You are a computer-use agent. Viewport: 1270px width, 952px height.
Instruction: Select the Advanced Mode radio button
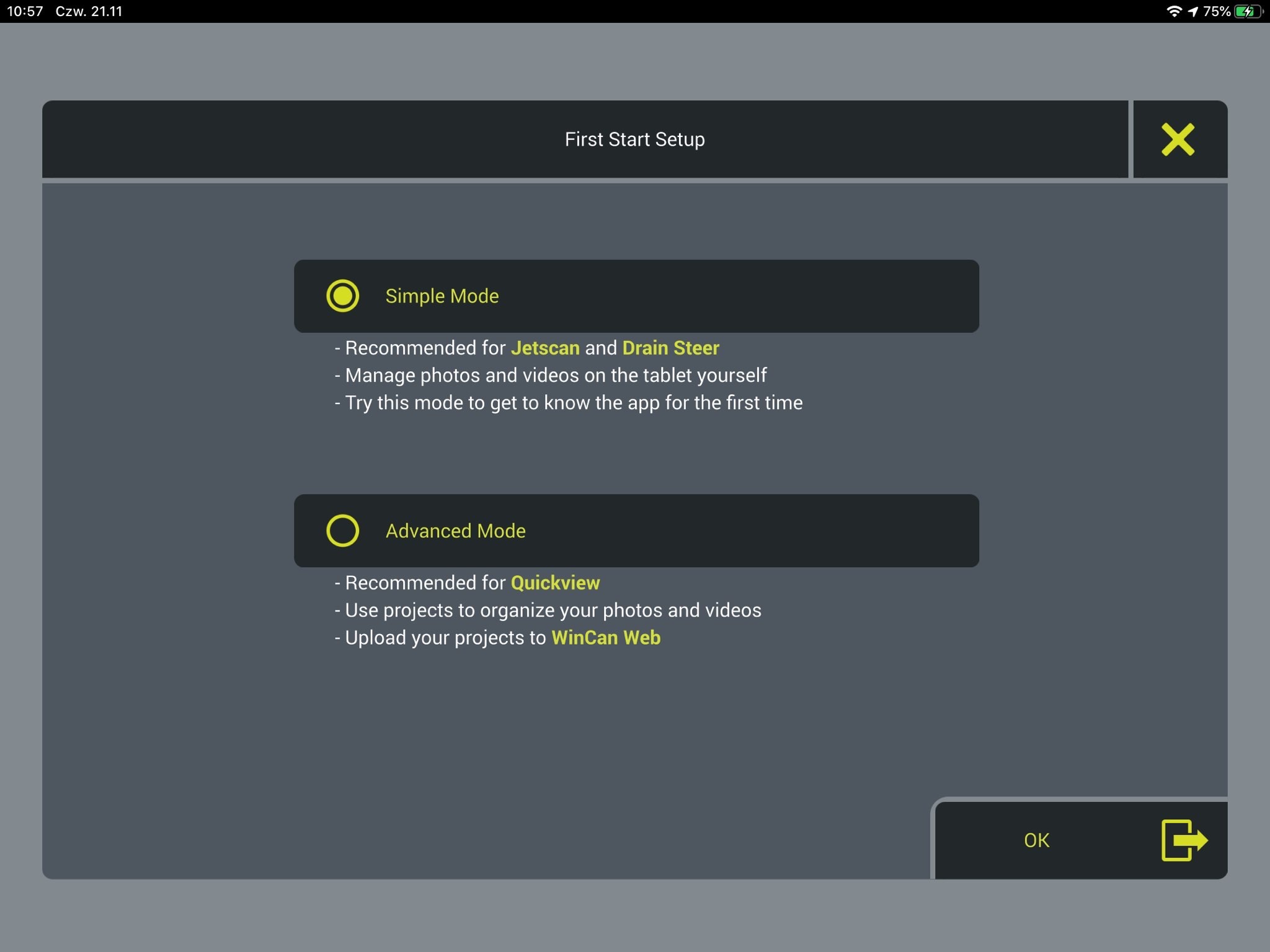click(342, 531)
